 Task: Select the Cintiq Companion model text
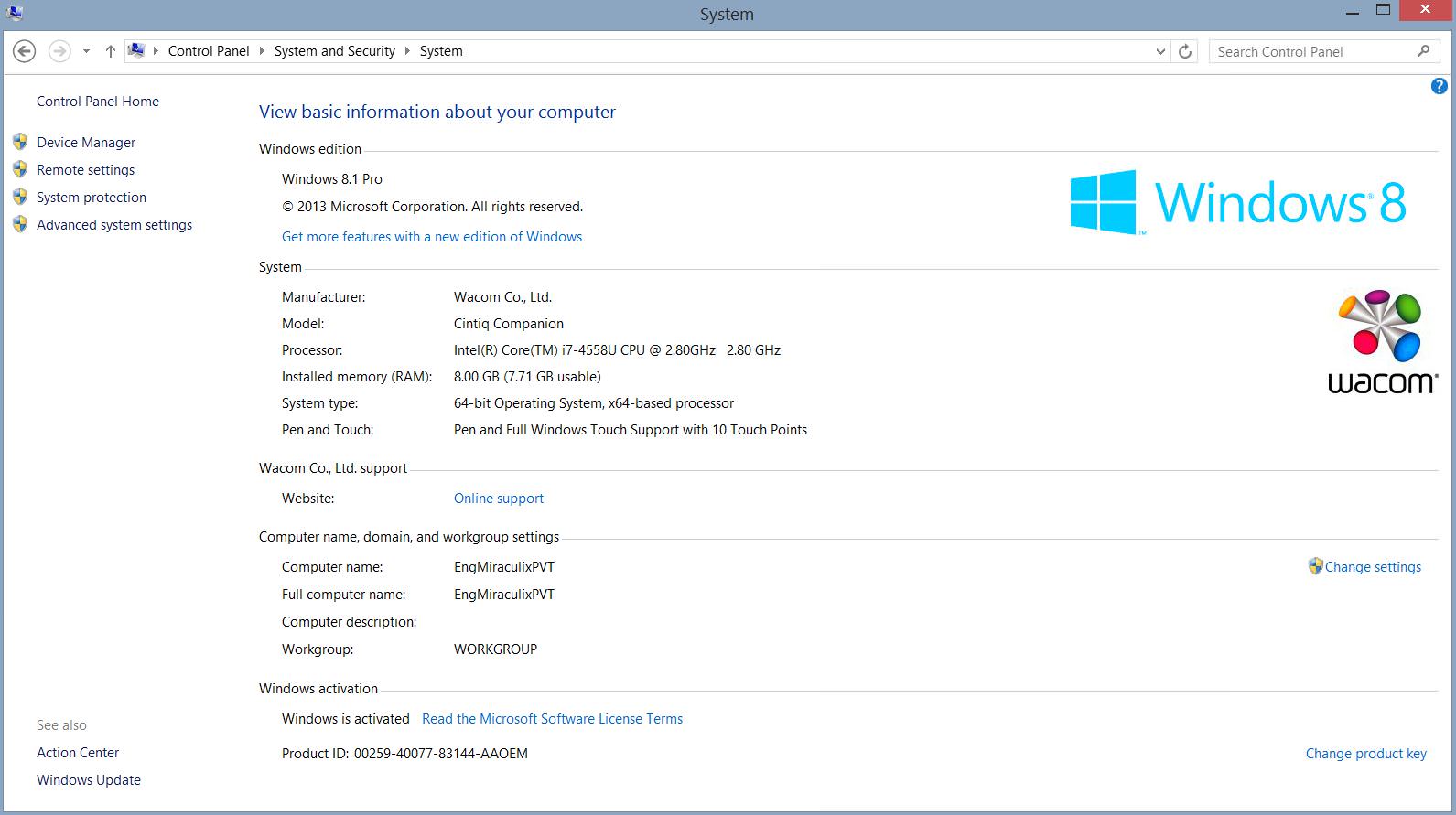[509, 324]
